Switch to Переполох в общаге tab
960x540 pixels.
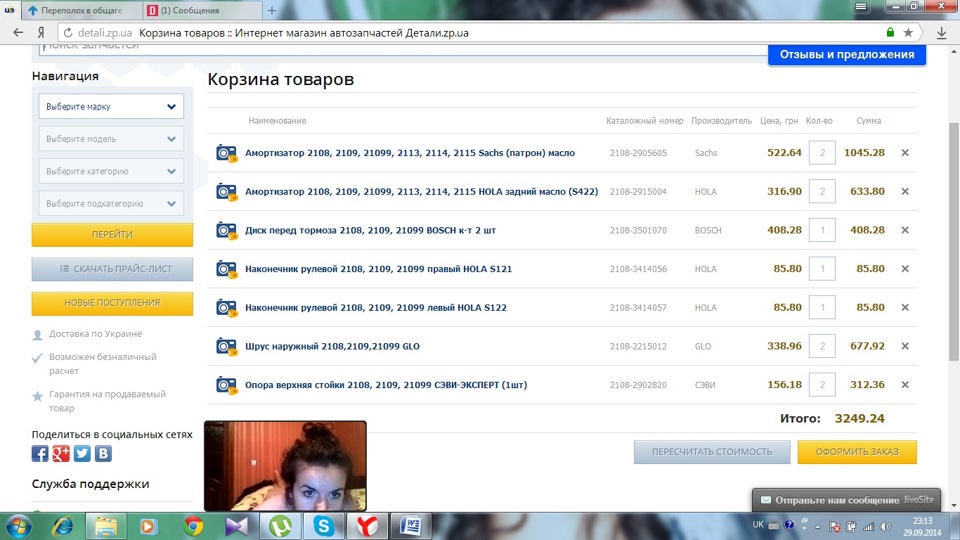pyautogui.click(x=81, y=10)
